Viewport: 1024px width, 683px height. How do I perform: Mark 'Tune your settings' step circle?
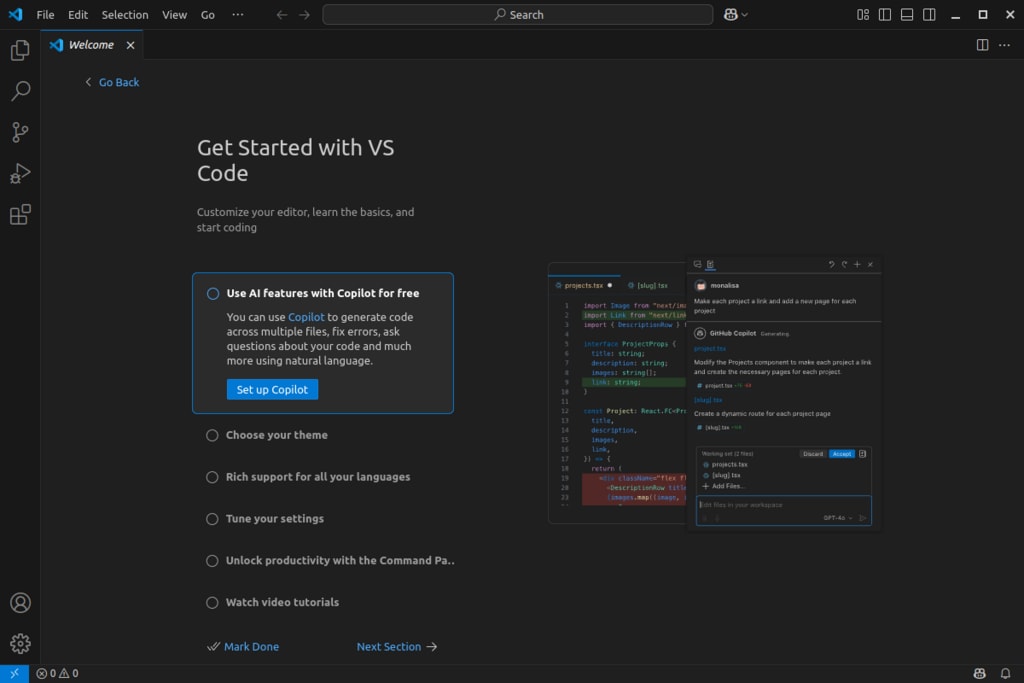[x=212, y=519]
